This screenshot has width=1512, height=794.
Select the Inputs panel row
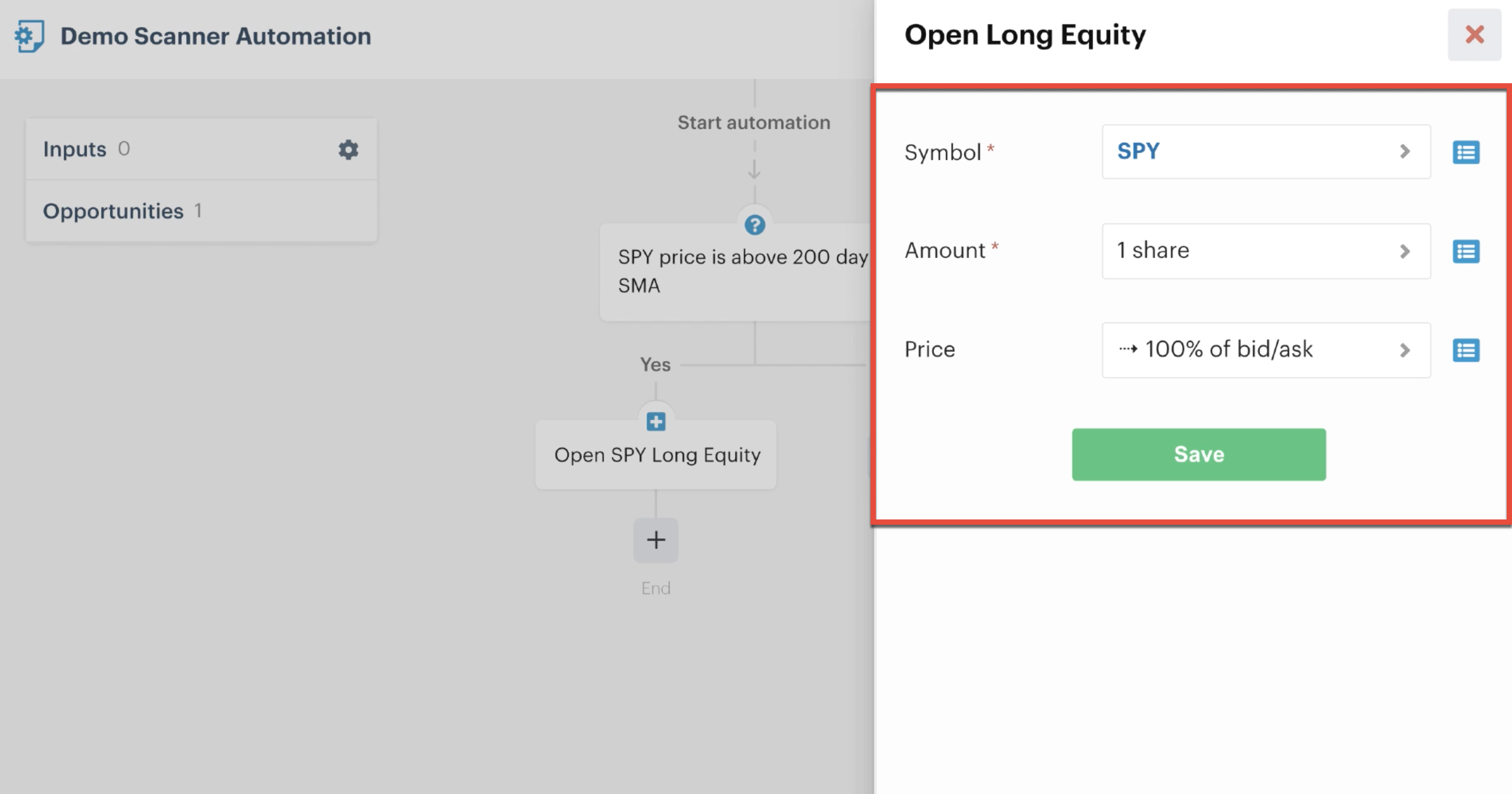(x=201, y=149)
